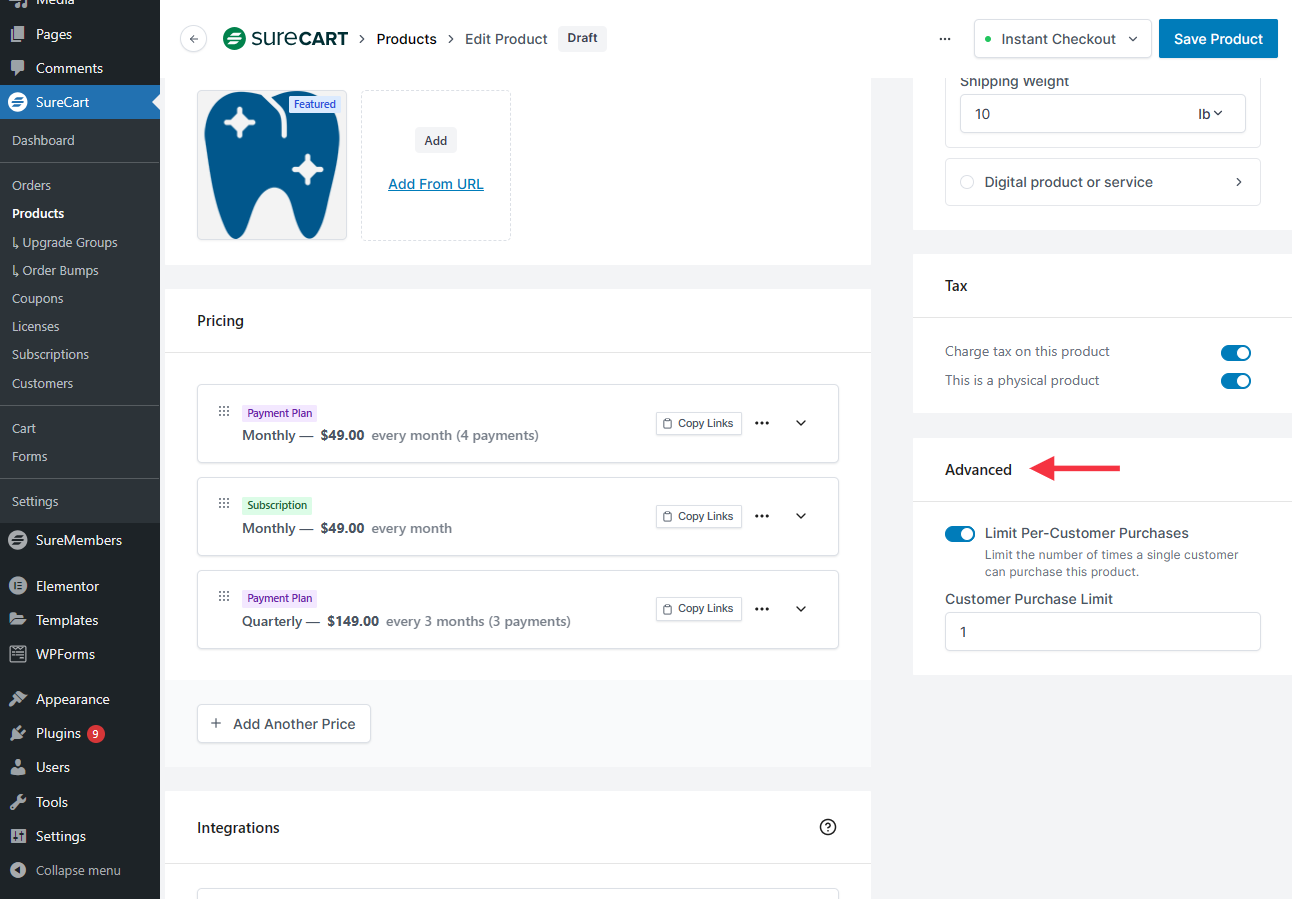Open the Instant Checkout dropdown

[1062, 39]
